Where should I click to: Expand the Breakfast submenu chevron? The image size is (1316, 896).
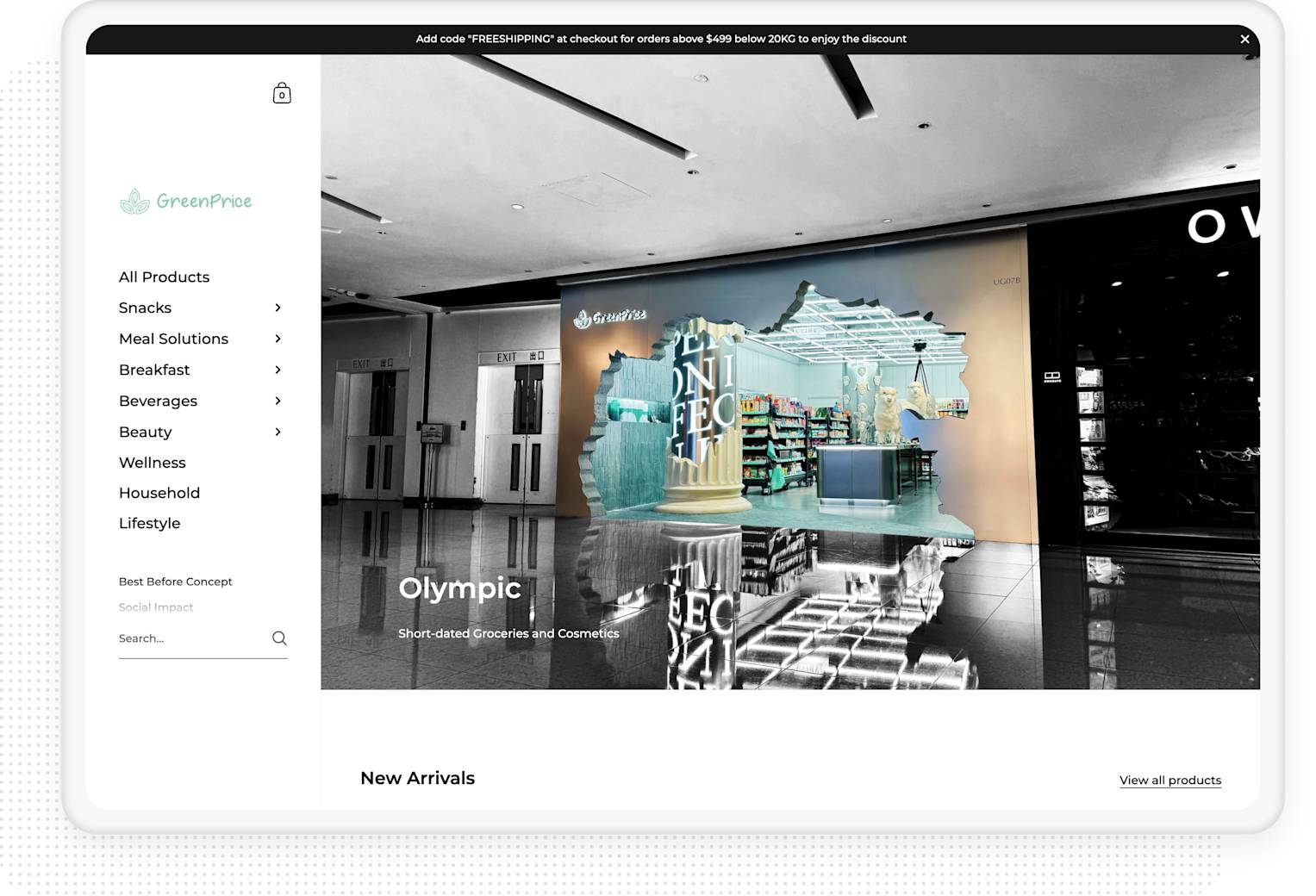pos(278,370)
